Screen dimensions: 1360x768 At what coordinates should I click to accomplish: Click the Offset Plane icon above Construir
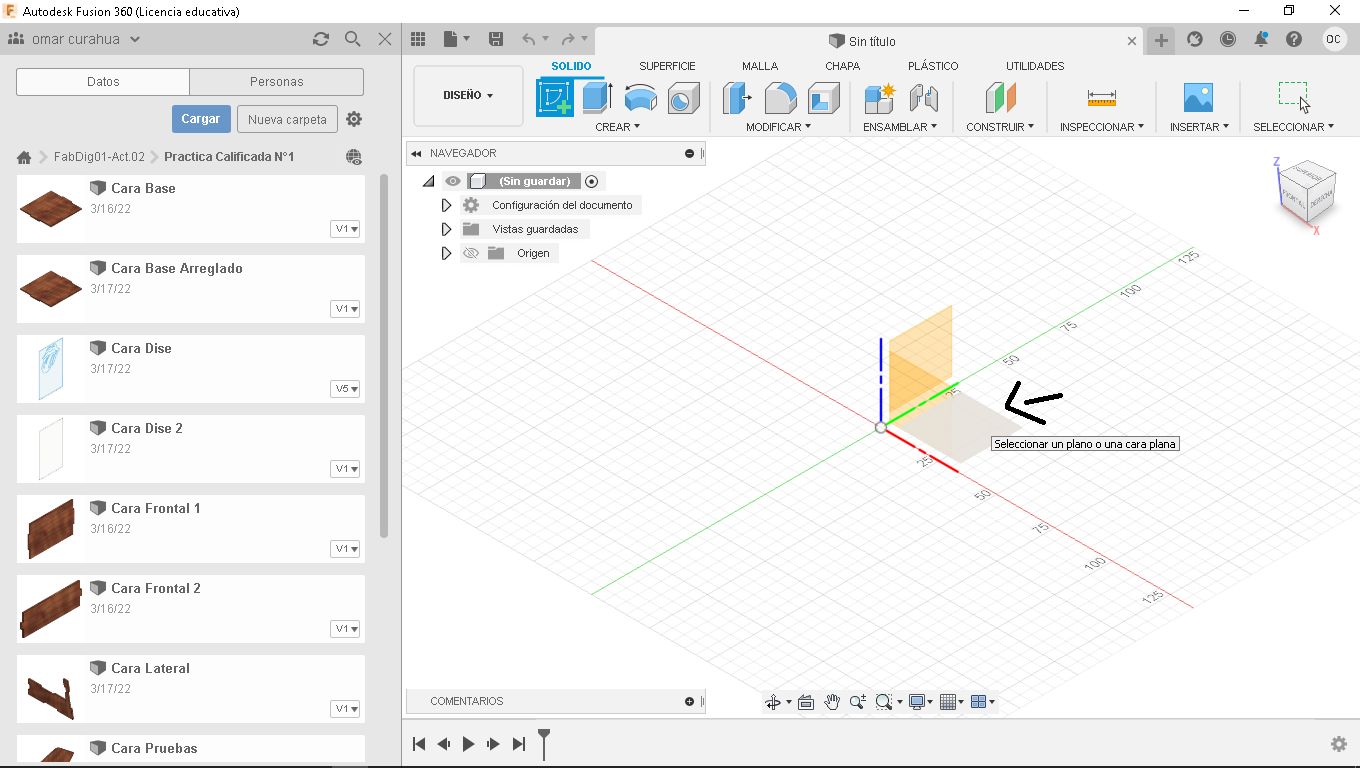pos(1000,98)
